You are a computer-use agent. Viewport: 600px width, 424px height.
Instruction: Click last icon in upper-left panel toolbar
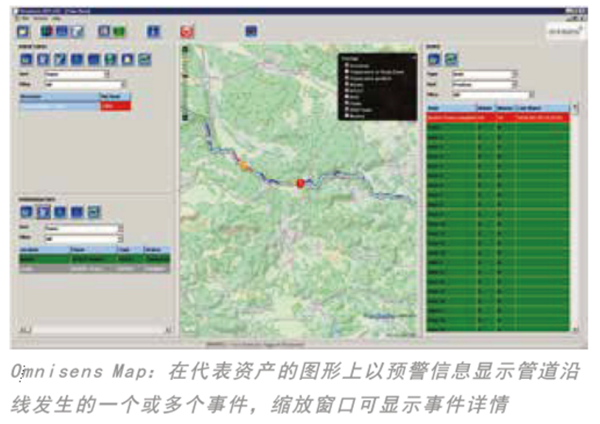[145, 60]
